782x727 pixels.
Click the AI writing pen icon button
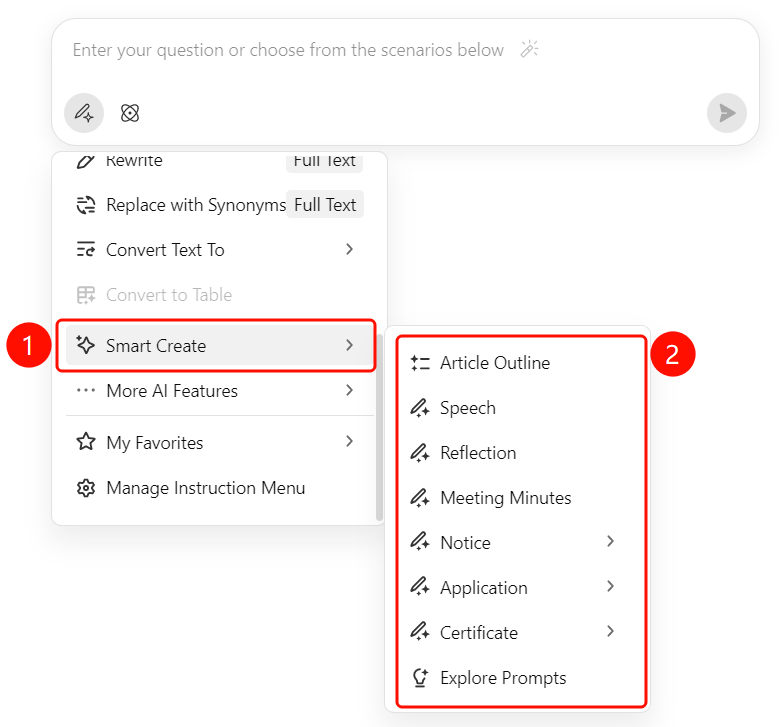(84, 113)
